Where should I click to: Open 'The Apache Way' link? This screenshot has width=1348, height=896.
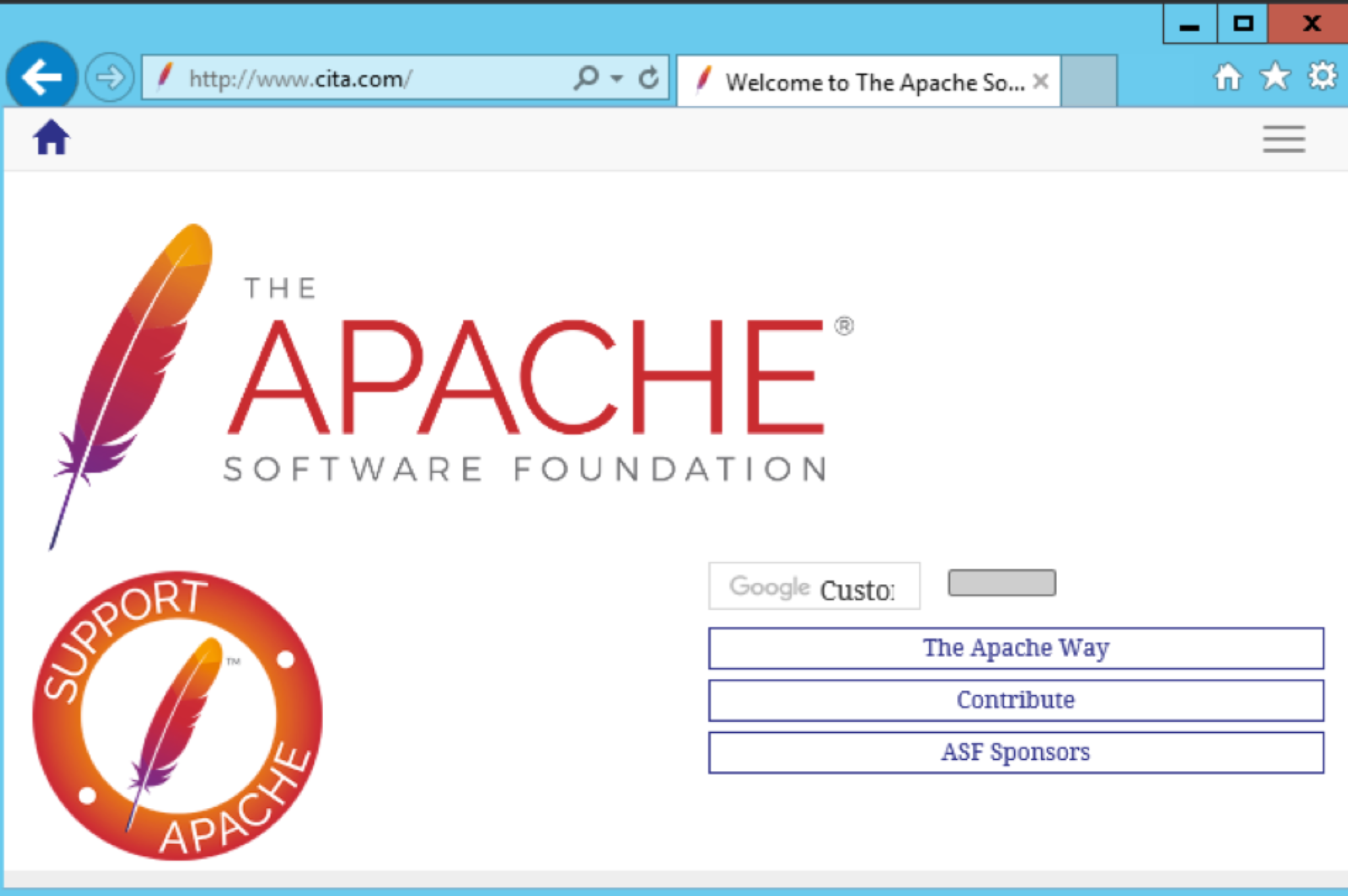coord(1016,648)
